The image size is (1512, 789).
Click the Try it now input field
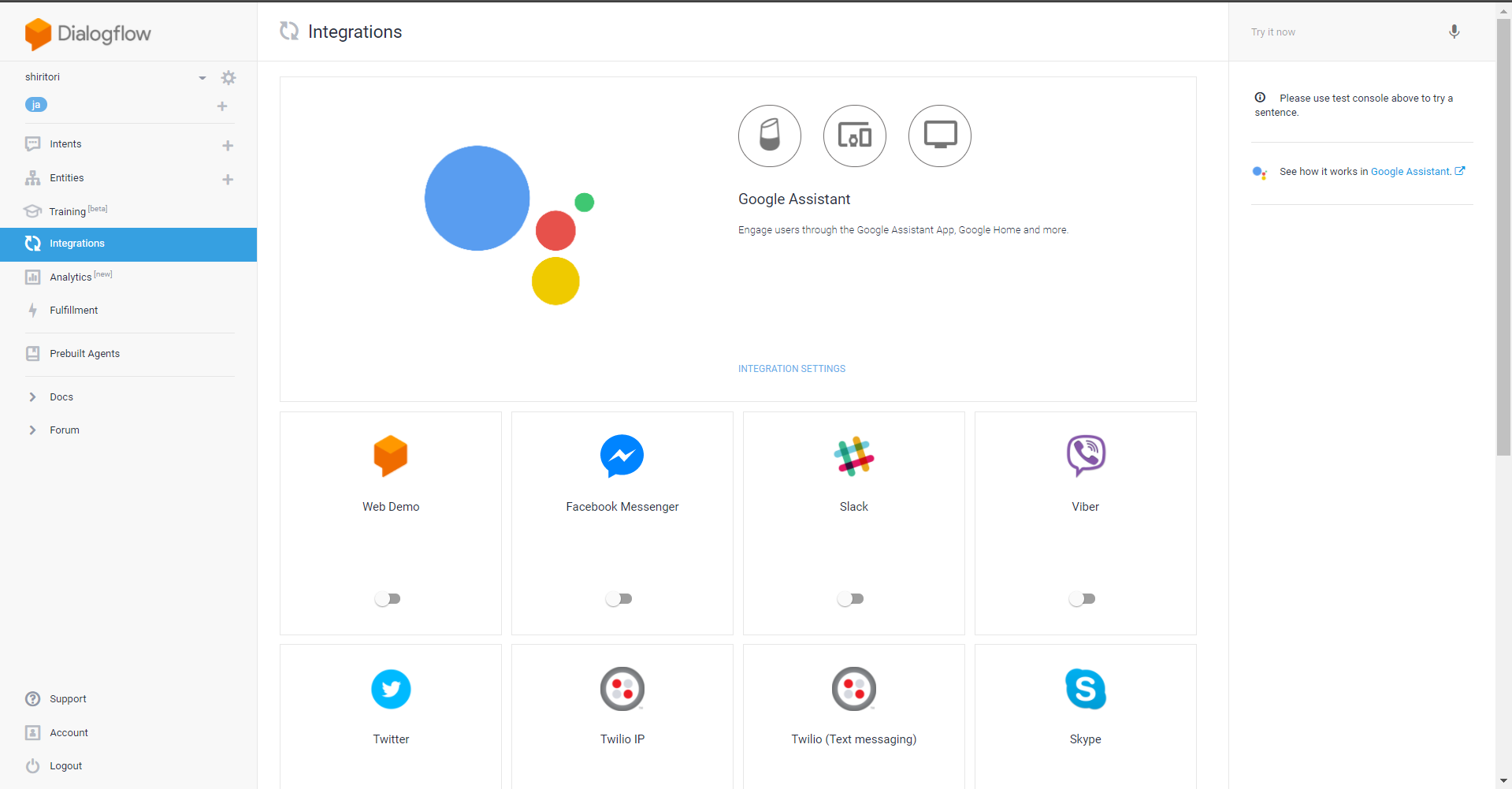(1339, 32)
